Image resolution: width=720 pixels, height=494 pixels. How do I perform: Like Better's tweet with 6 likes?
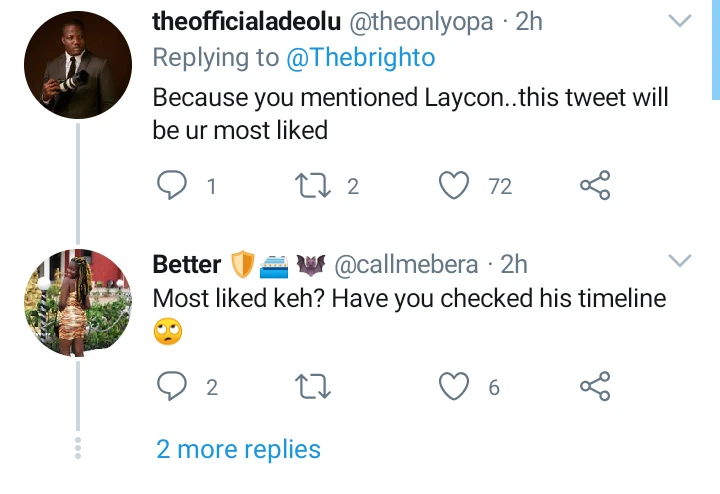click(x=454, y=386)
